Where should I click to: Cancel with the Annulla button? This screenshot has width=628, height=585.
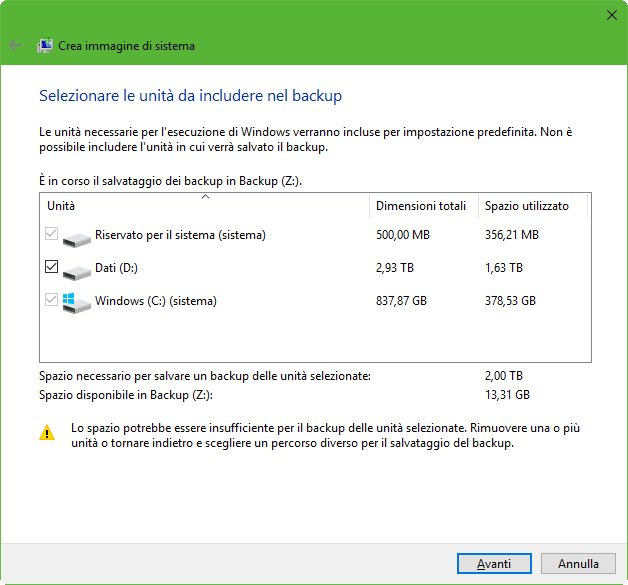click(579, 564)
